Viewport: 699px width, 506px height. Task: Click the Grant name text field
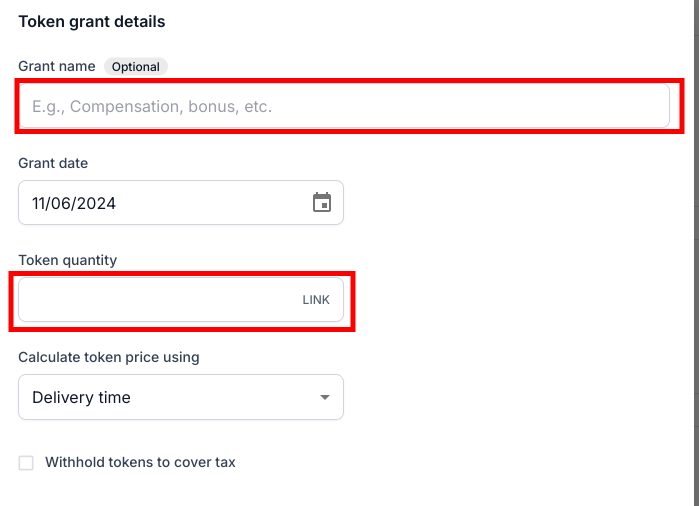click(x=344, y=106)
